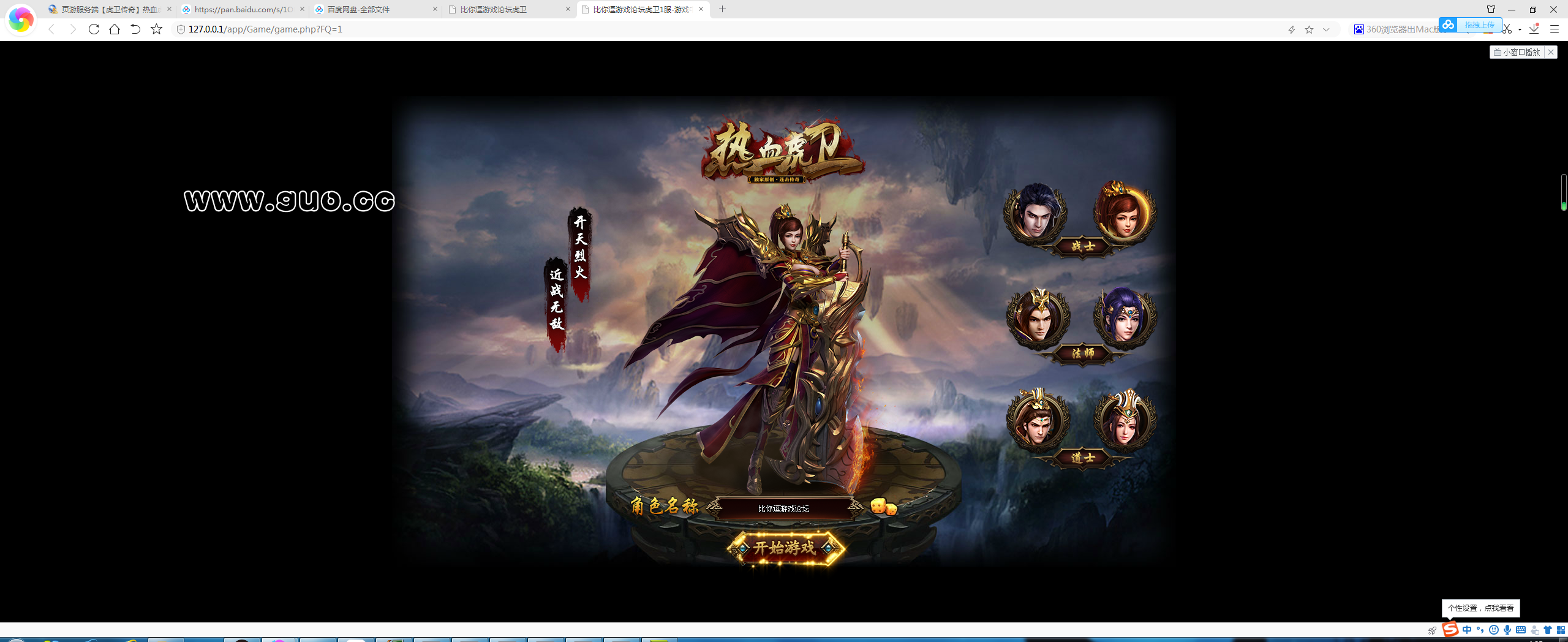The image size is (1568, 642).
Task: Select the red-haired female warrior portrait
Action: pos(1125,212)
